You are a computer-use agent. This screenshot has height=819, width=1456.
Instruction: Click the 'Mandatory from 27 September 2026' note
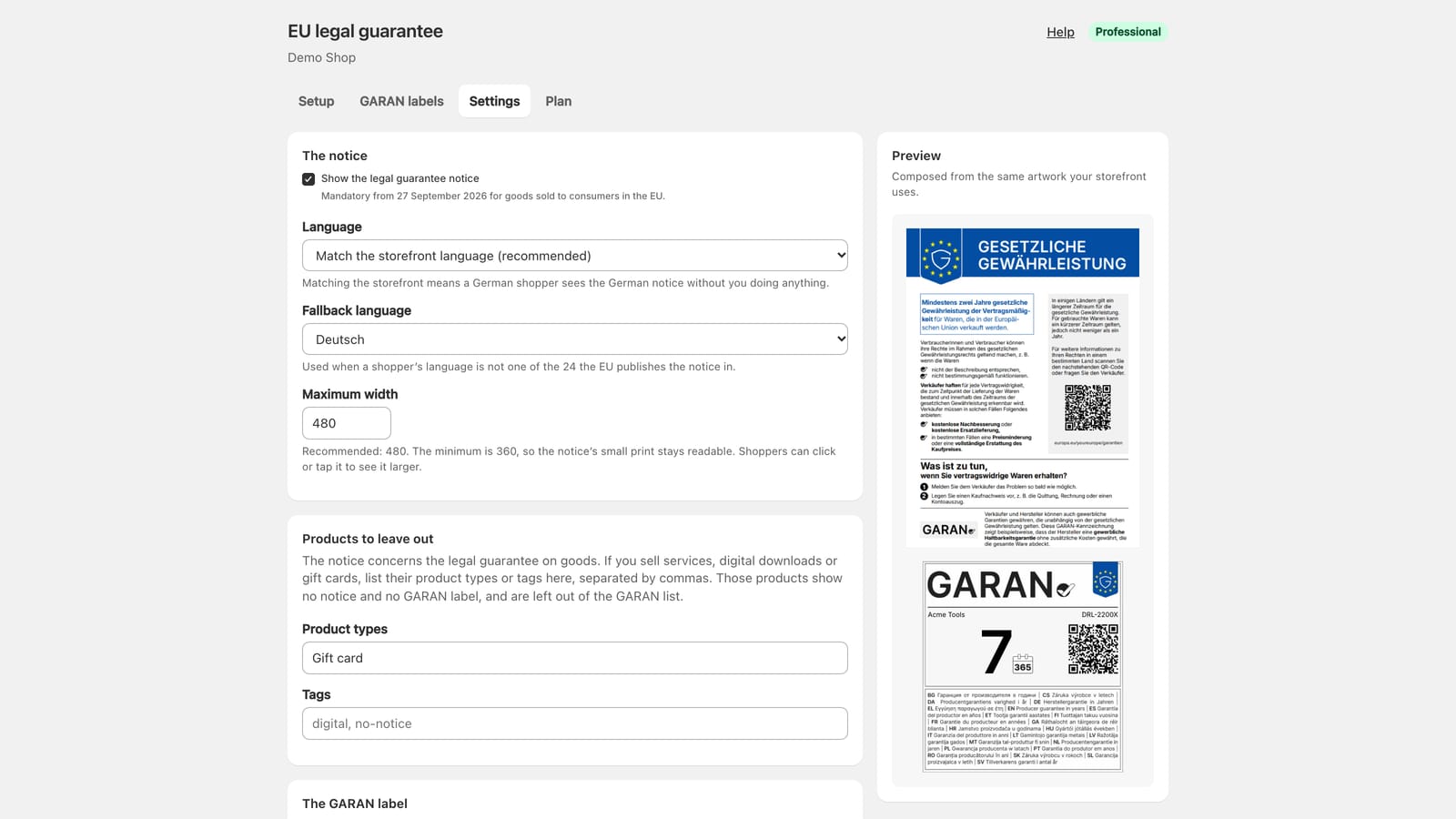click(x=493, y=196)
